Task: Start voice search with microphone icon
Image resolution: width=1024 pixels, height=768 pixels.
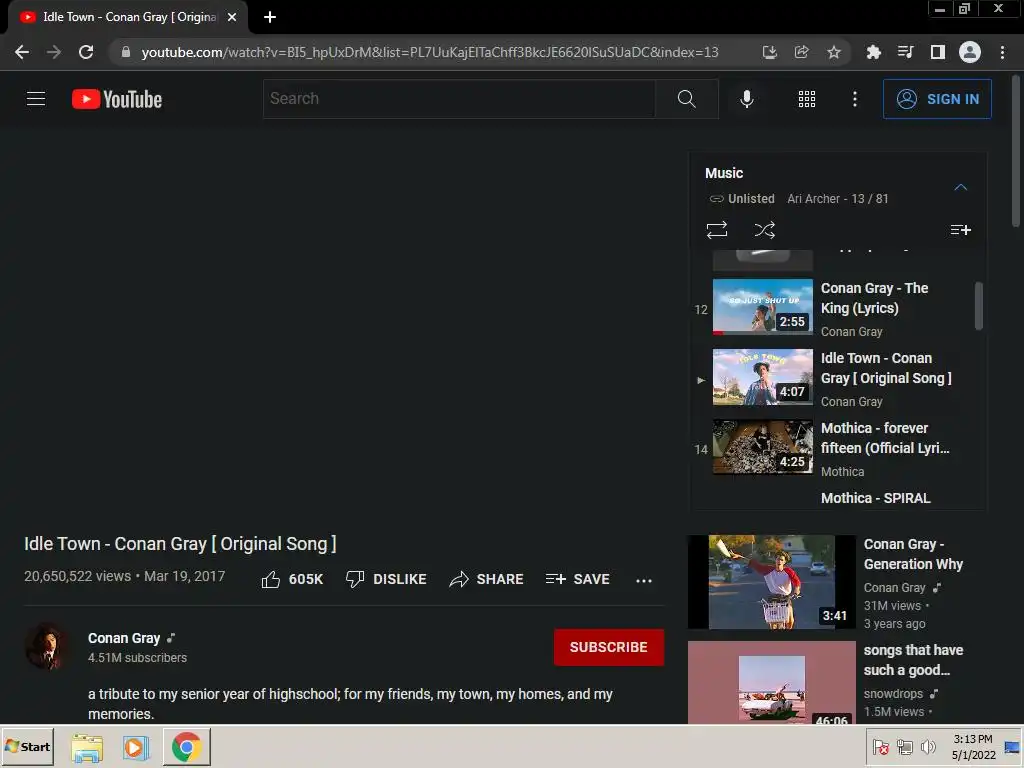Action: pyautogui.click(x=746, y=99)
